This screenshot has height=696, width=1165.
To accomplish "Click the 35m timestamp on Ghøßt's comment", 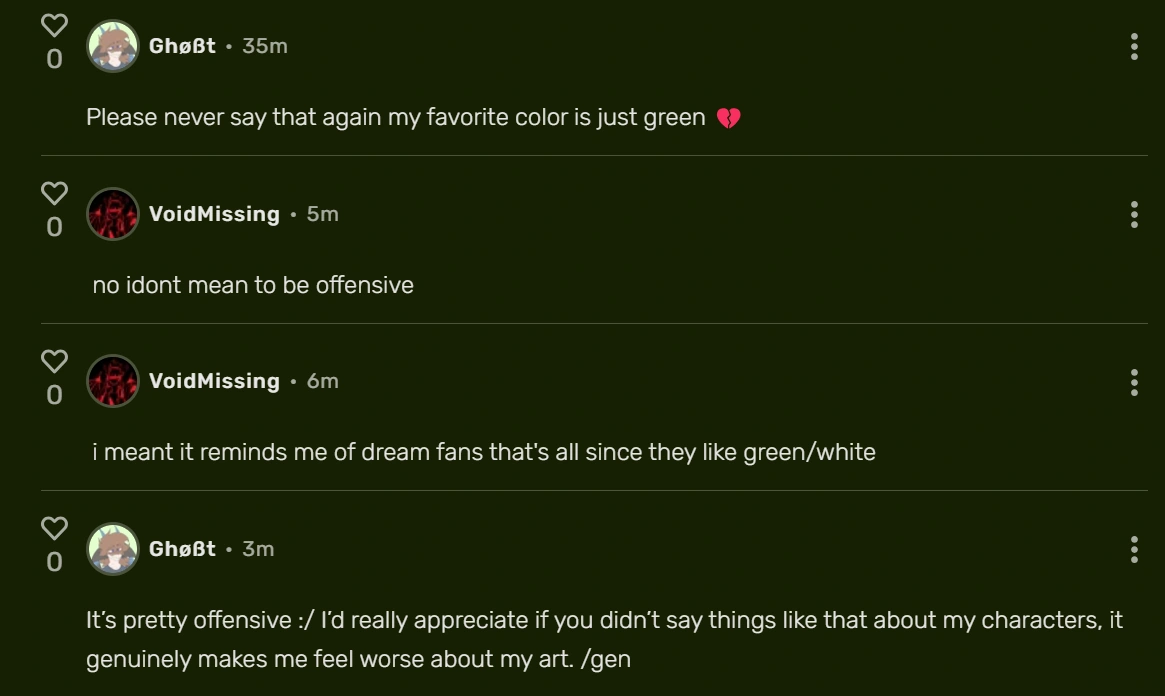I will pos(264,45).
